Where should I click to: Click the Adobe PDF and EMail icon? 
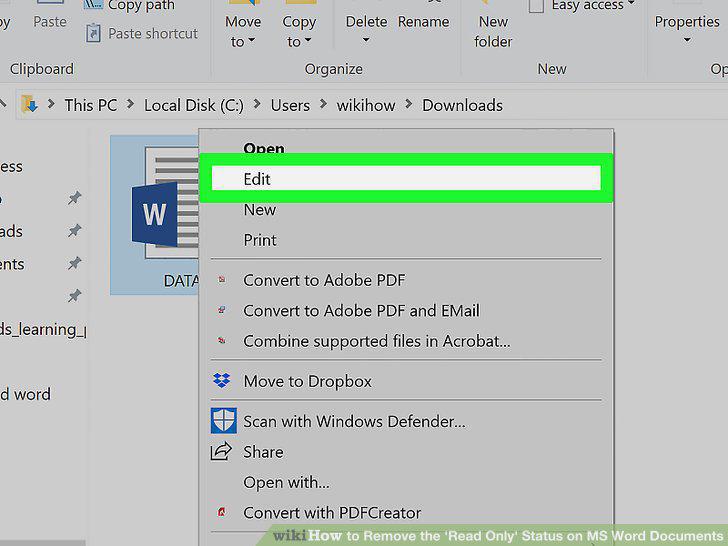[222, 310]
